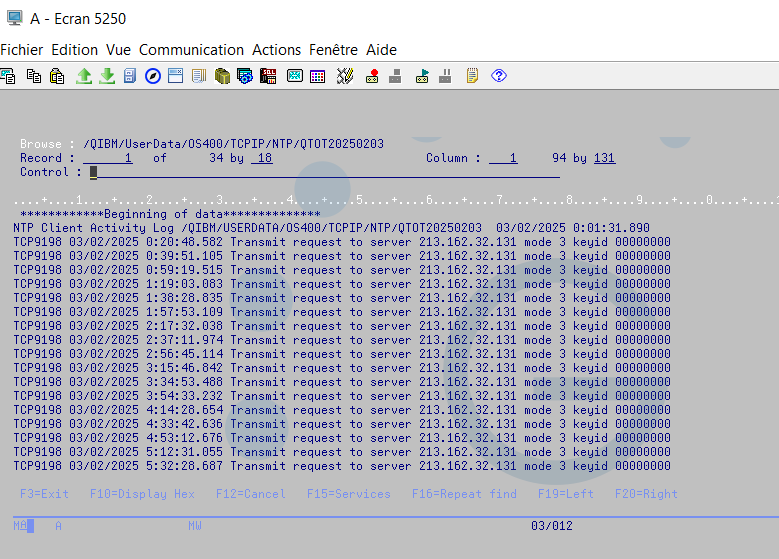Select the log line timestamped 0:20:48.582
Viewport: 779px width, 559px height.
[342, 242]
